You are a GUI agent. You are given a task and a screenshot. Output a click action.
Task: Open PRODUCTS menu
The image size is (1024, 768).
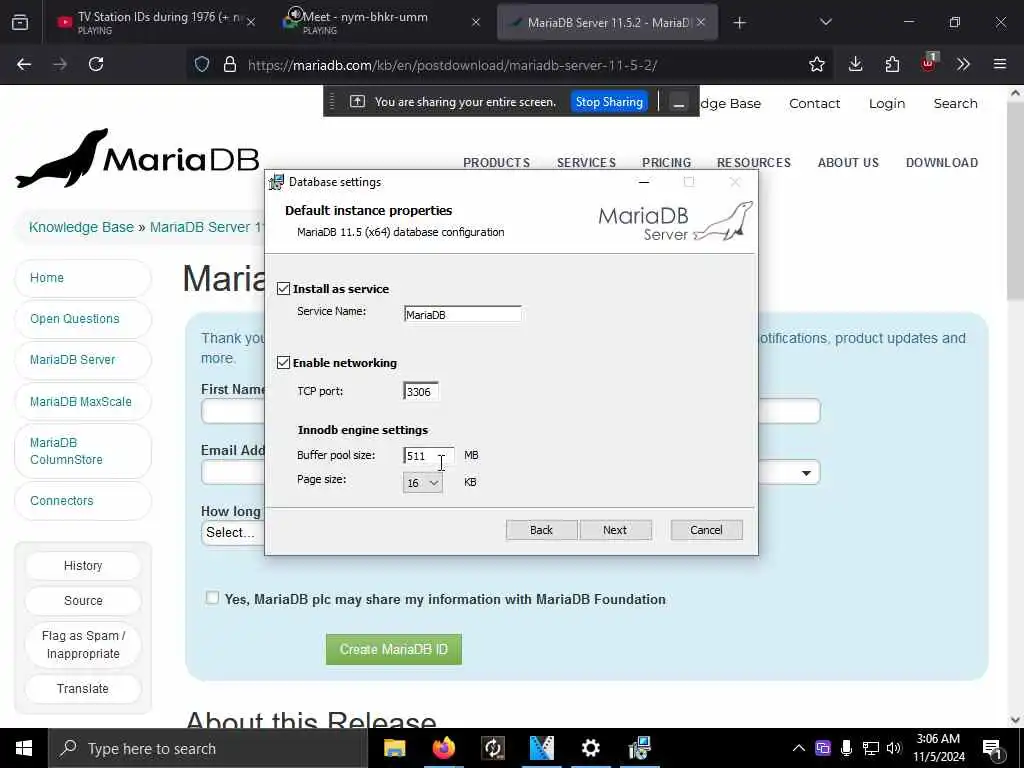pos(496,163)
